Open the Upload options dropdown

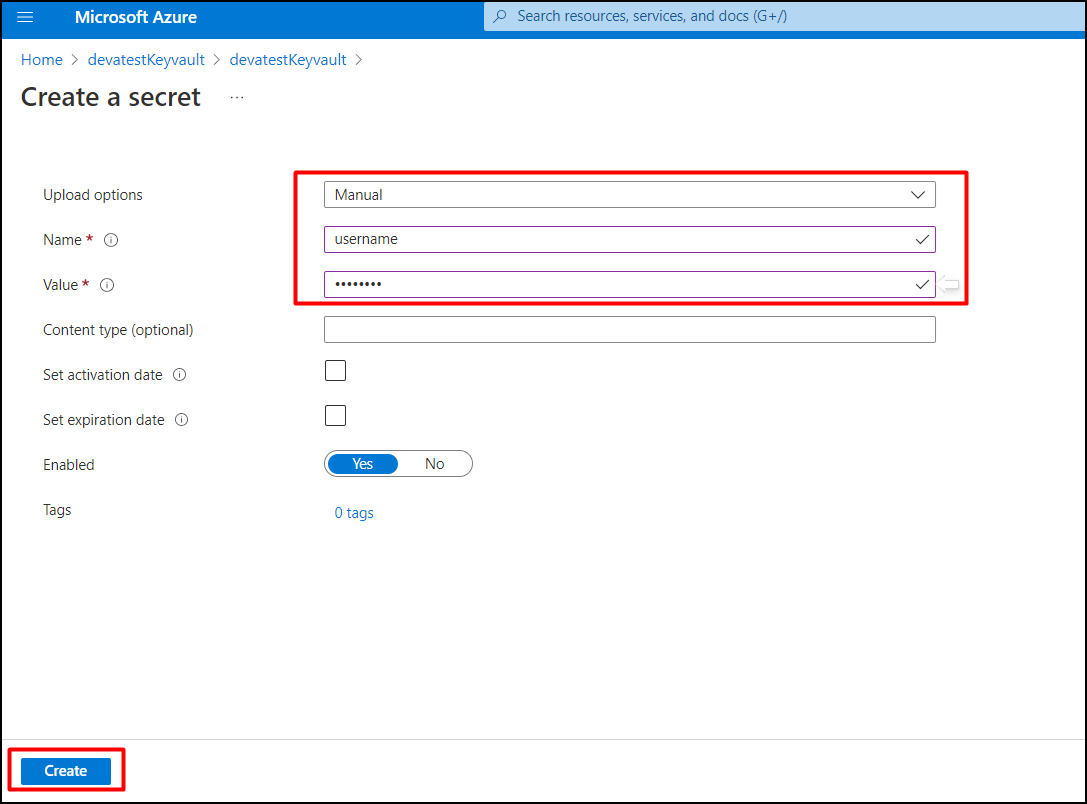(629, 195)
